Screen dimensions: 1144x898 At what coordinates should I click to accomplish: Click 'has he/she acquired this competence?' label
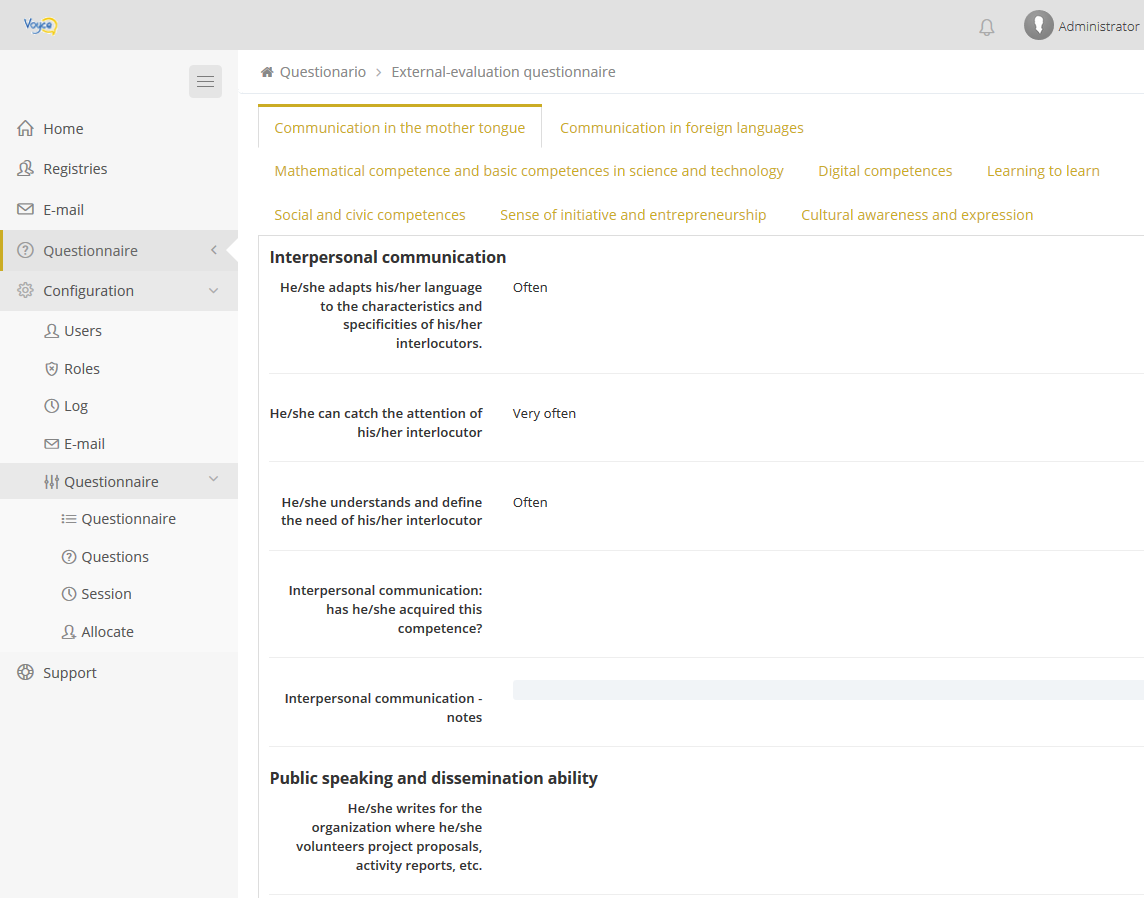385,609
